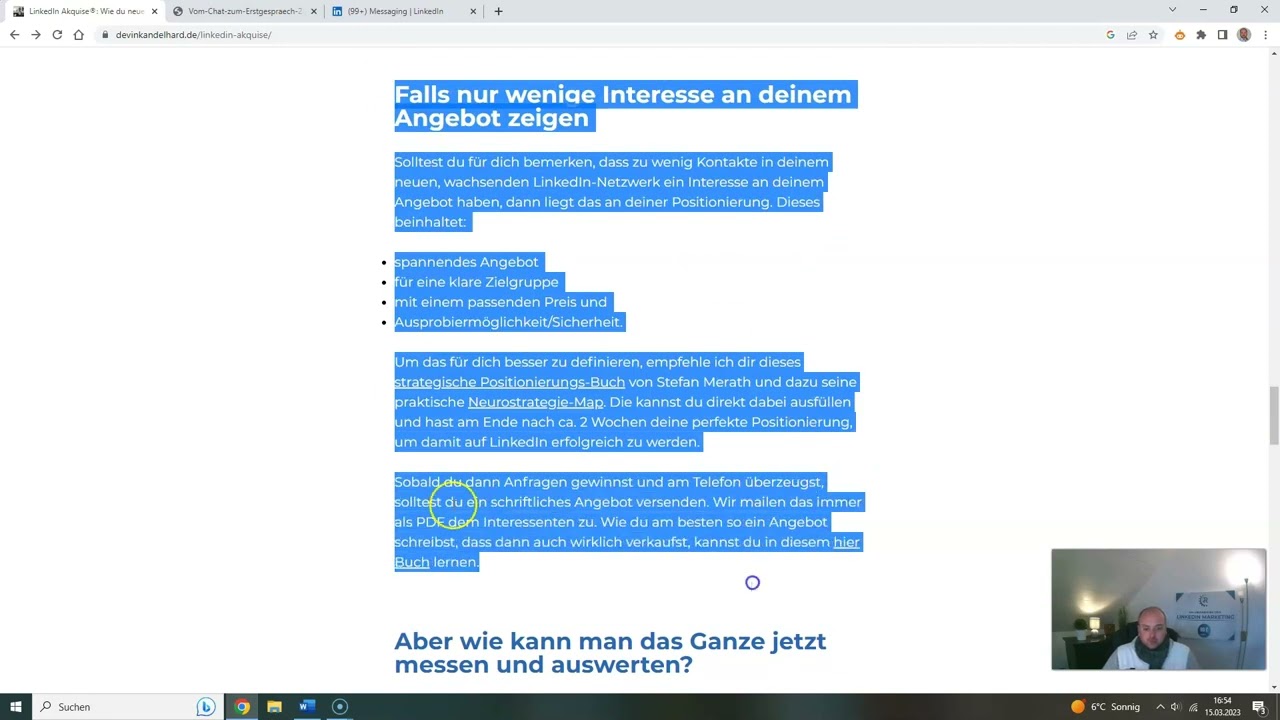This screenshot has height=720, width=1280.
Task: Click the Google icon in address bar
Action: tap(1110, 35)
